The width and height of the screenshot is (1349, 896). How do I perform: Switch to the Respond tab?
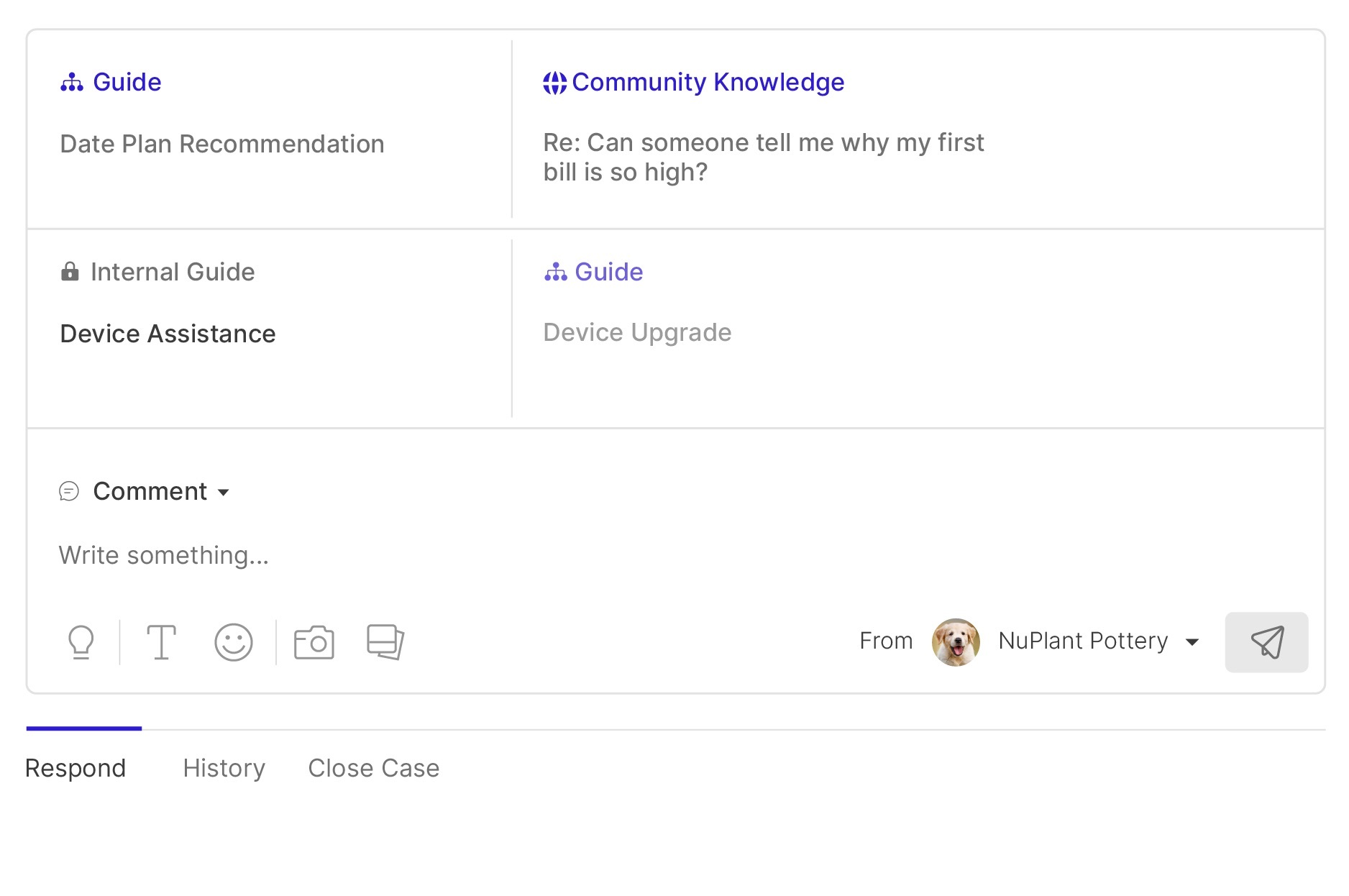(76, 768)
